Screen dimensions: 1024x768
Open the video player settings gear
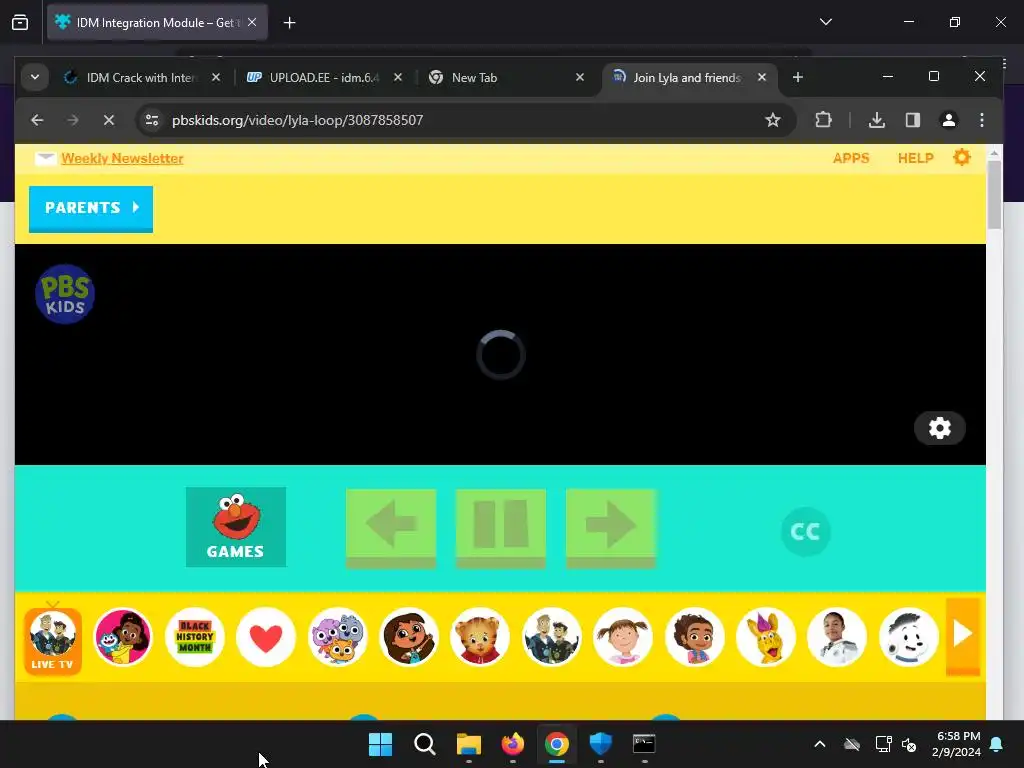coord(939,428)
